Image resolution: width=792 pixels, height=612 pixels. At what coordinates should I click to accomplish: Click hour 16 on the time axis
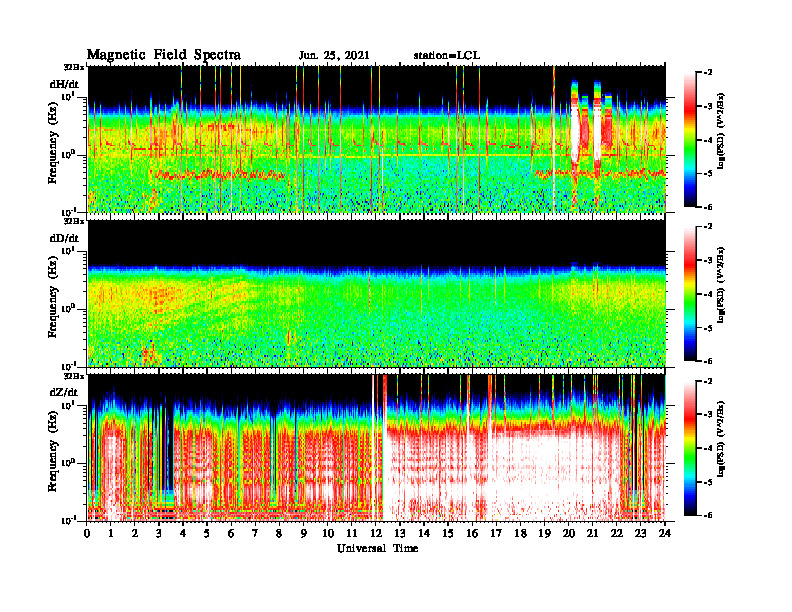(x=472, y=534)
